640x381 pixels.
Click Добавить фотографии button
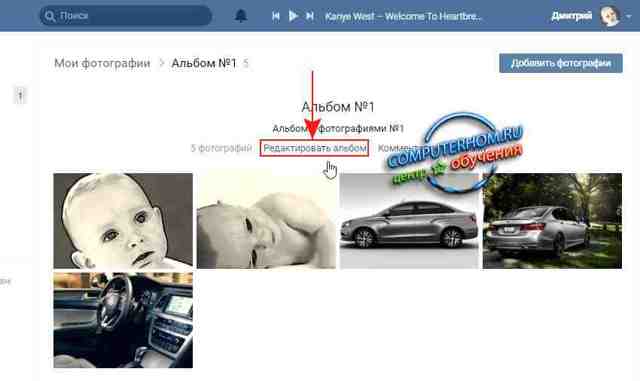(561, 63)
